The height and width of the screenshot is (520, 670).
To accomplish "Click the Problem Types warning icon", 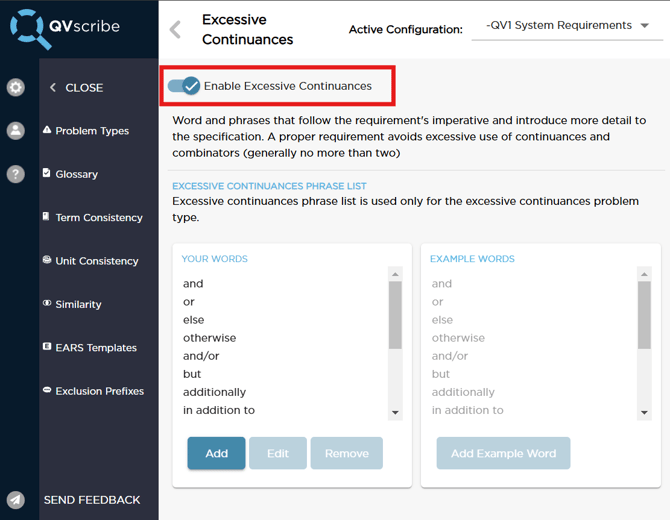I will pyautogui.click(x=47, y=130).
